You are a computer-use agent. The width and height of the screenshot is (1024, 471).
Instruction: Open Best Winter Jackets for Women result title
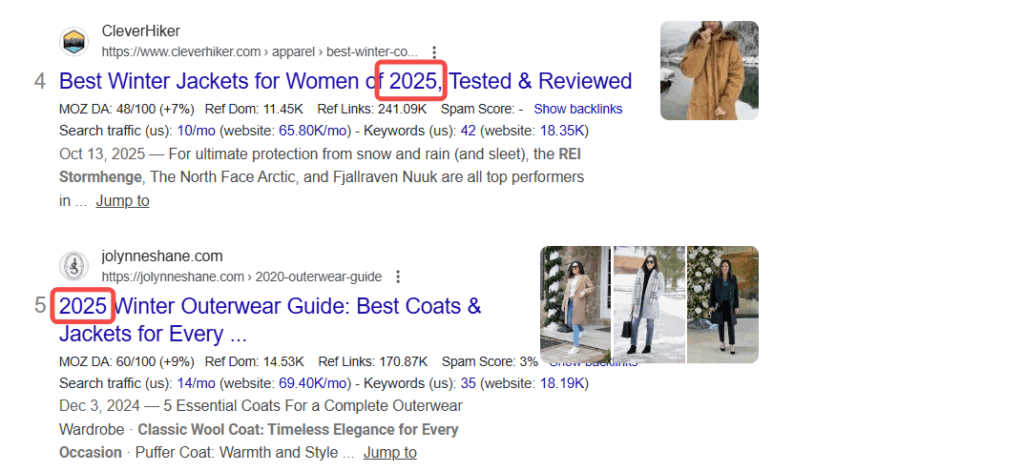coord(345,81)
